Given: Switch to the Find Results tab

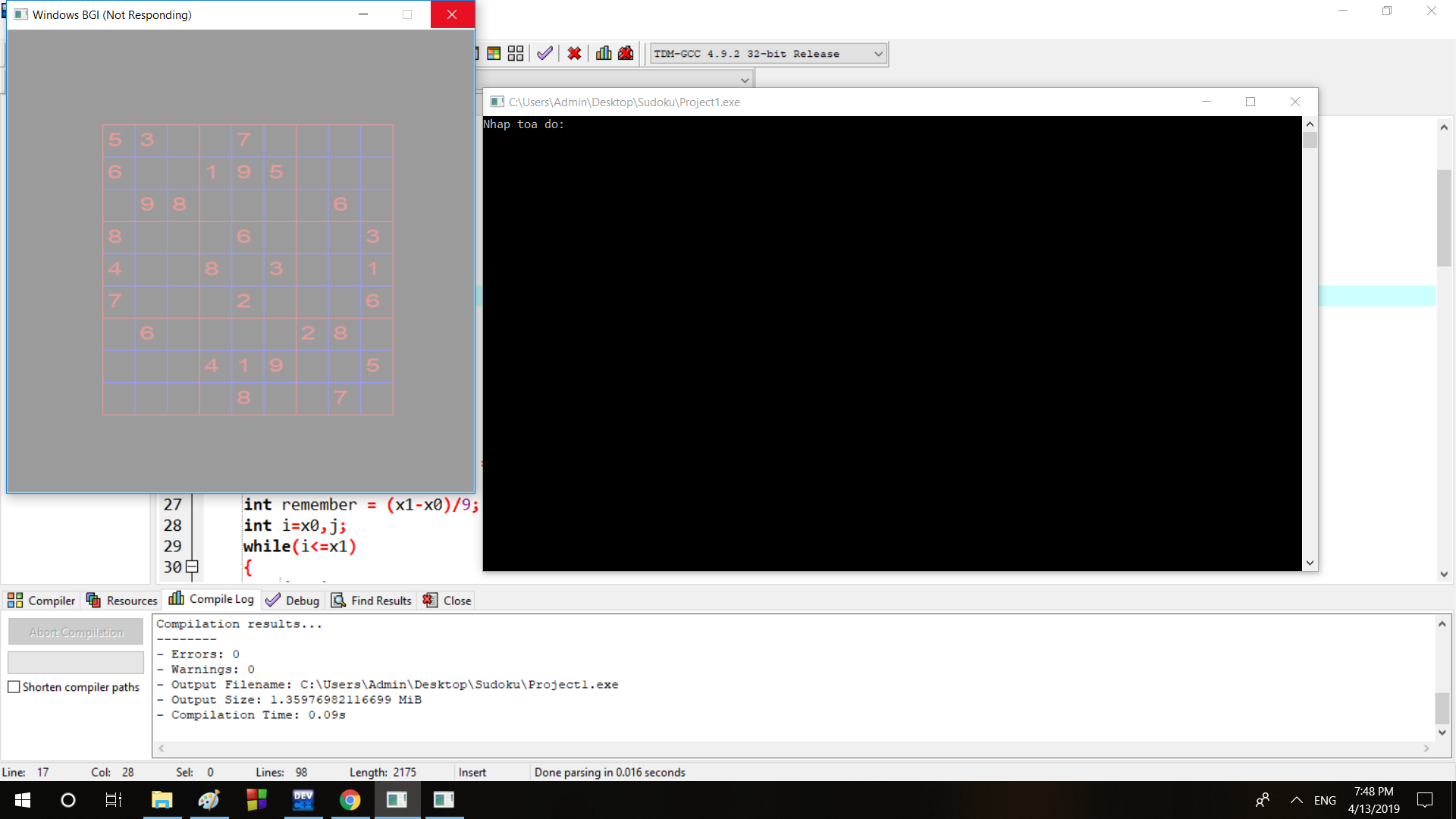Looking at the screenshot, I should (x=372, y=601).
